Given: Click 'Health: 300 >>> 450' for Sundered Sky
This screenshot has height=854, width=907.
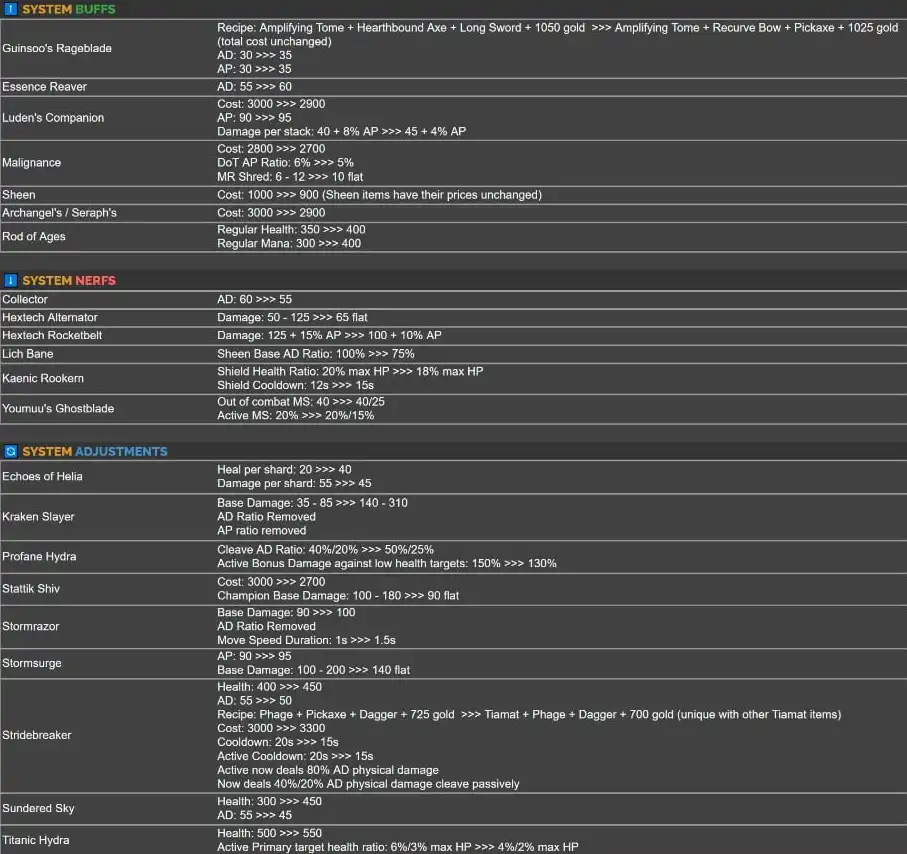Looking at the screenshot, I should 269,801.
